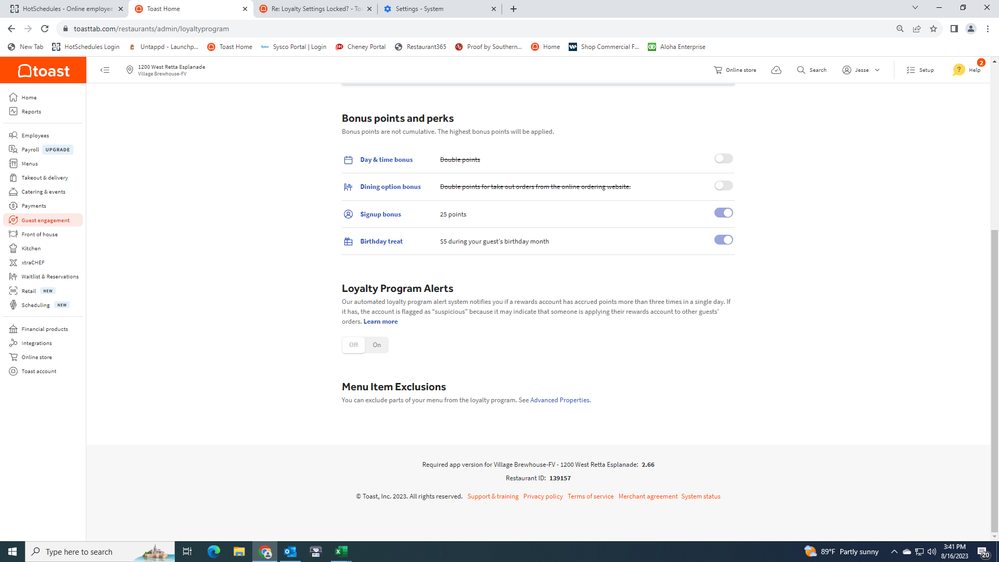Open the Advanced Properties link
The image size is (999, 562).
coord(559,400)
